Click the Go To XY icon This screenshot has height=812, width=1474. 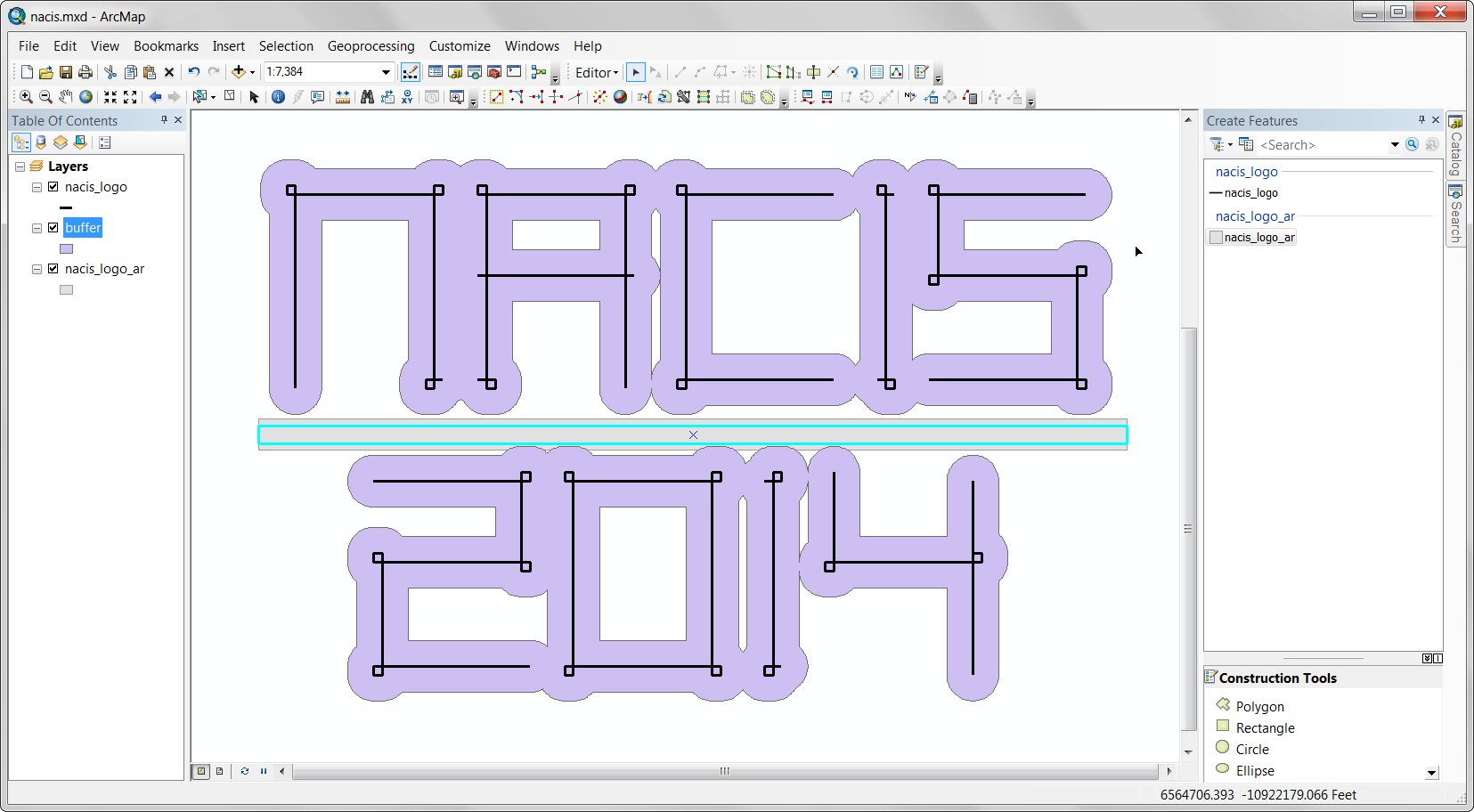tap(407, 97)
